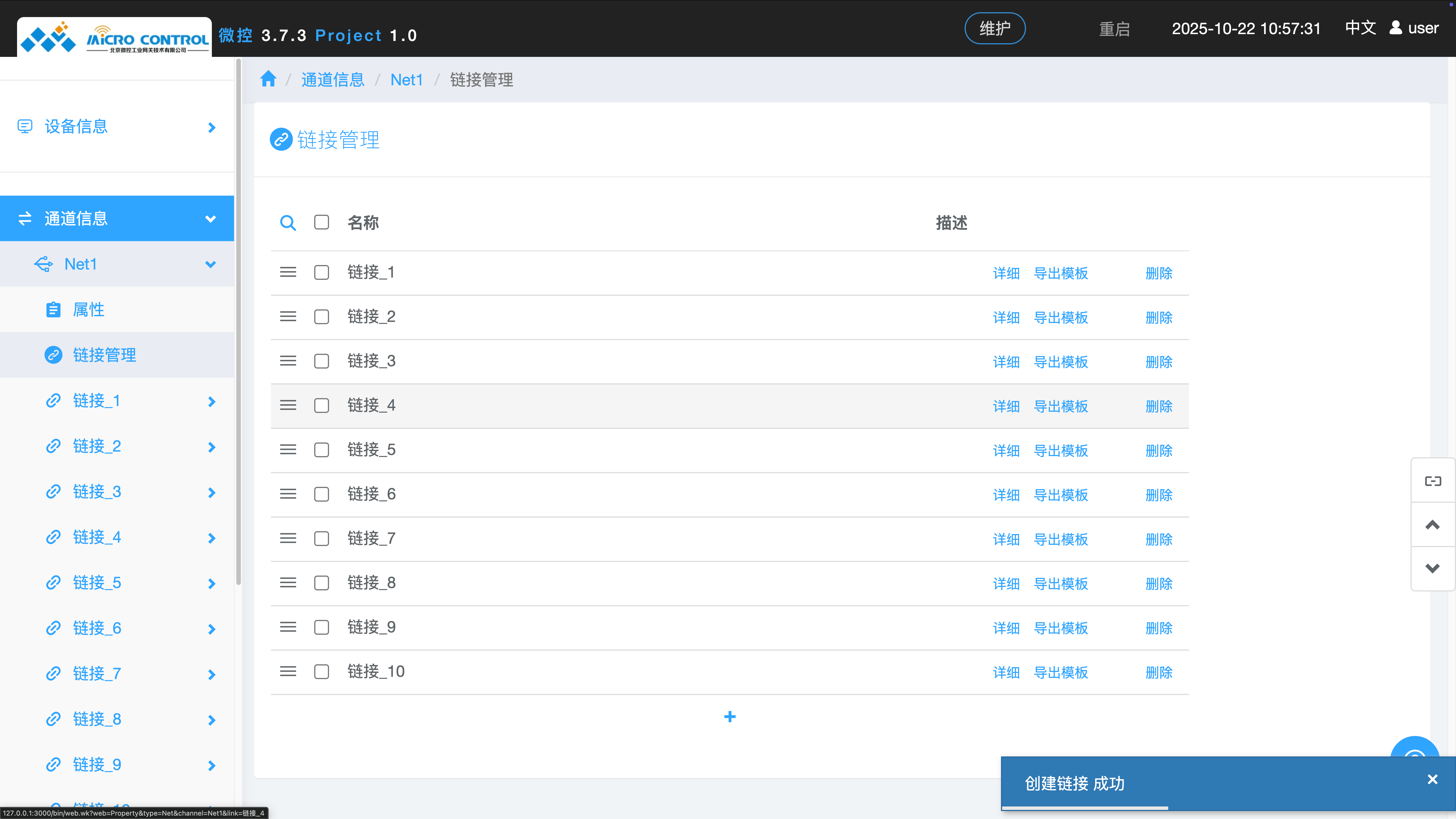This screenshot has width=1456, height=819.
Task: Toggle the select-all checkbox beside 名称
Action: click(x=322, y=222)
